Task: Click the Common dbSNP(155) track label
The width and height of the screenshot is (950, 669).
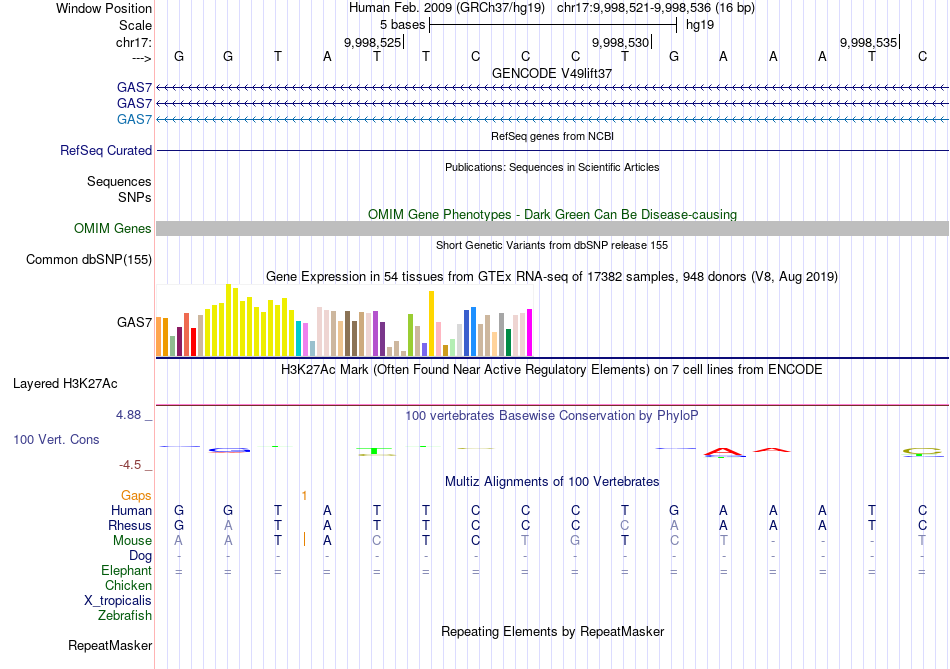Action: pyautogui.click(x=88, y=259)
